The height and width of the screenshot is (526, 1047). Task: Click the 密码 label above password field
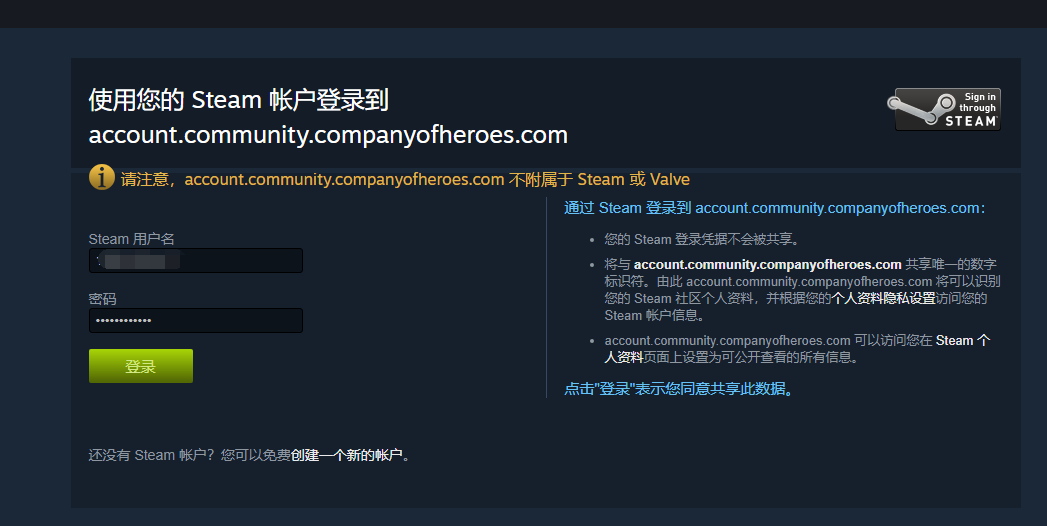tap(102, 299)
